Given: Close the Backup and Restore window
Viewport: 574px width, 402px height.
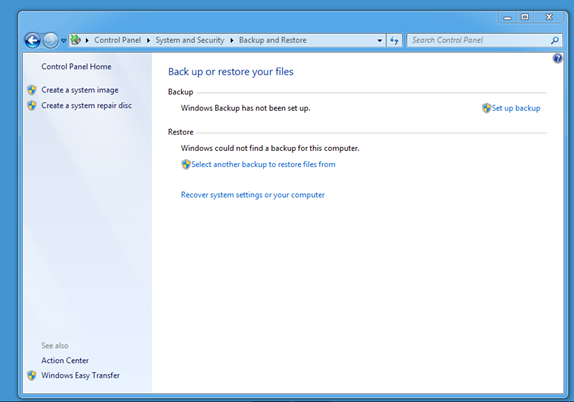Looking at the screenshot, I should pos(549,17).
